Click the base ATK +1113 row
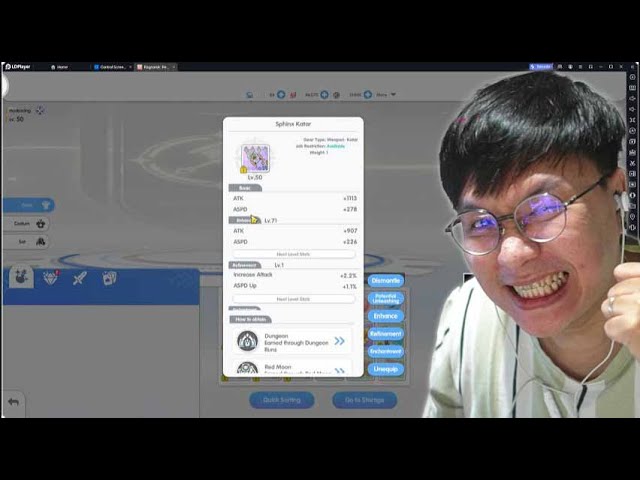 (294, 198)
